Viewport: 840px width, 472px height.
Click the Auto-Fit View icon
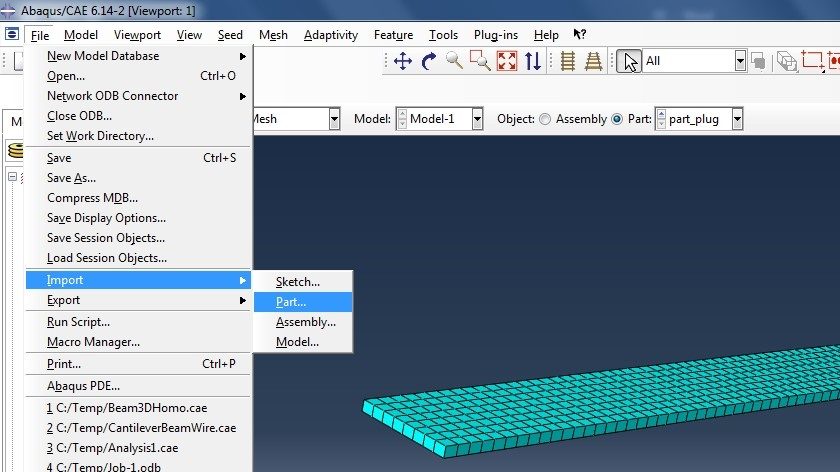(x=507, y=61)
